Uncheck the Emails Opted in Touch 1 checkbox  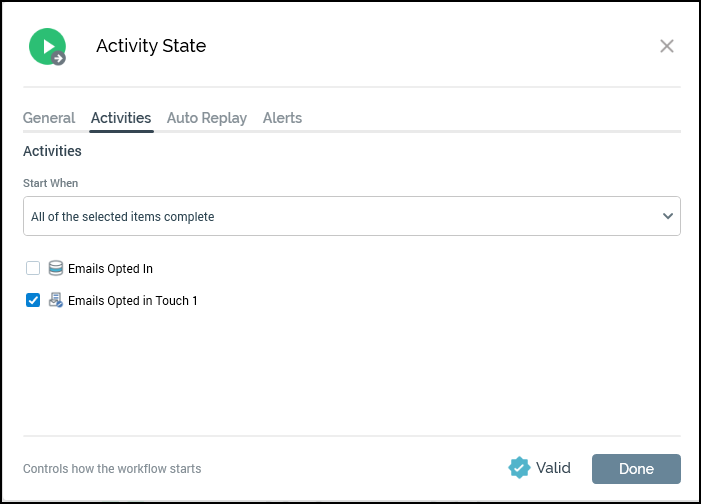[x=33, y=300]
